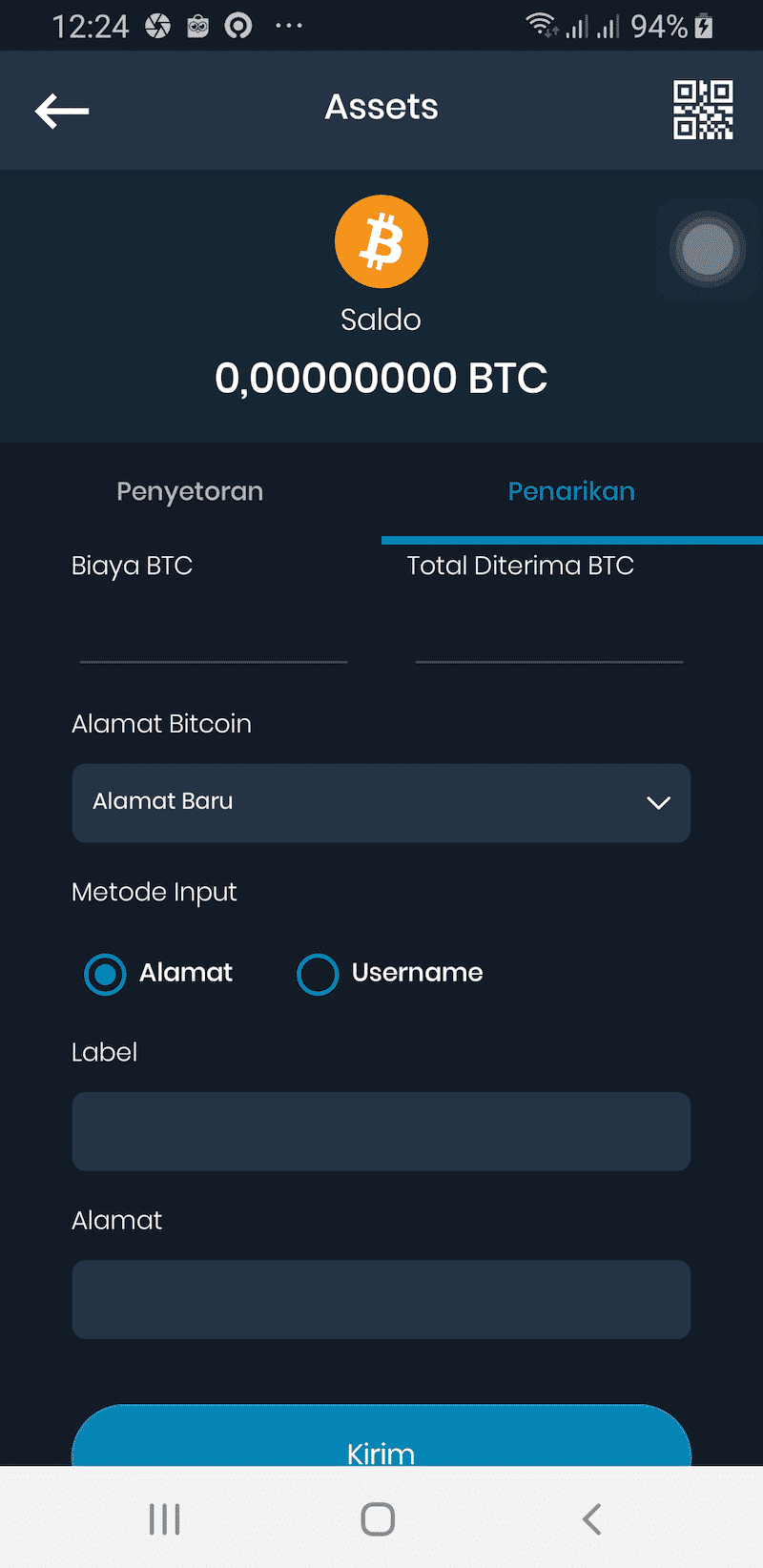The image size is (763, 1568).
Task: Expand the Alamat Bitcoin address selector chevron
Action: (x=659, y=803)
